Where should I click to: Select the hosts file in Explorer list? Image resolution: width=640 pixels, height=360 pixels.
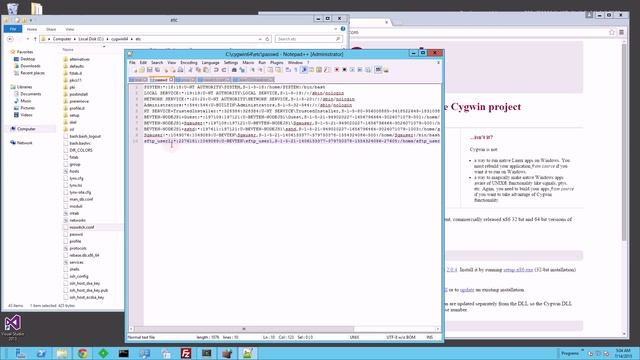74,171
